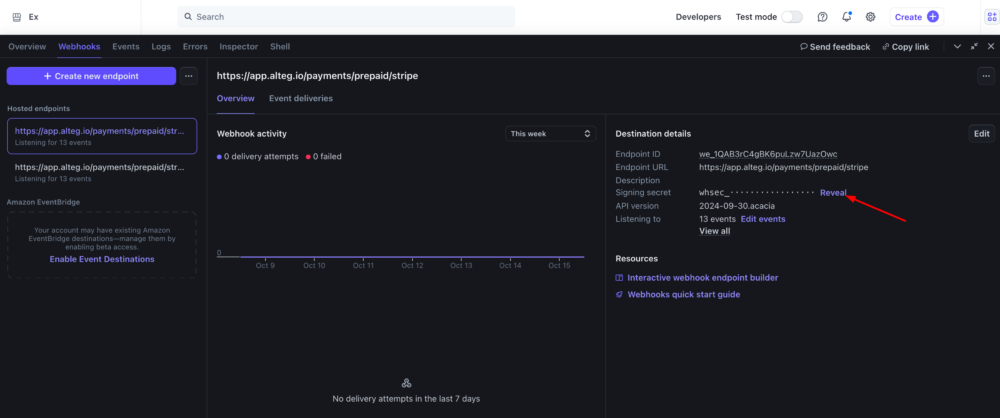Click Enable Event Destinations link
Viewport: 1000px width, 418px height.
102,259
